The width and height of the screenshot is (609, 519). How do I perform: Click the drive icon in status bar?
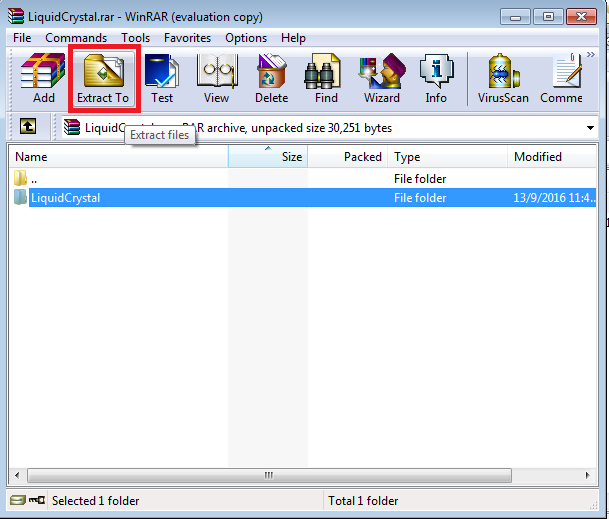(x=17, y=500)
